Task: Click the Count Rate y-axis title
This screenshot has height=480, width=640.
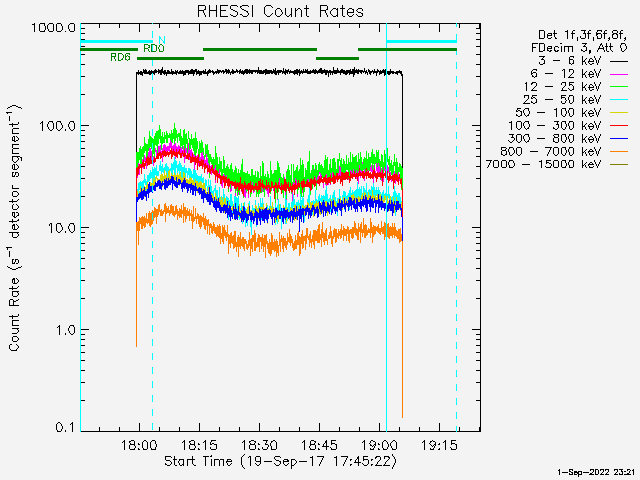Action: 15,228
